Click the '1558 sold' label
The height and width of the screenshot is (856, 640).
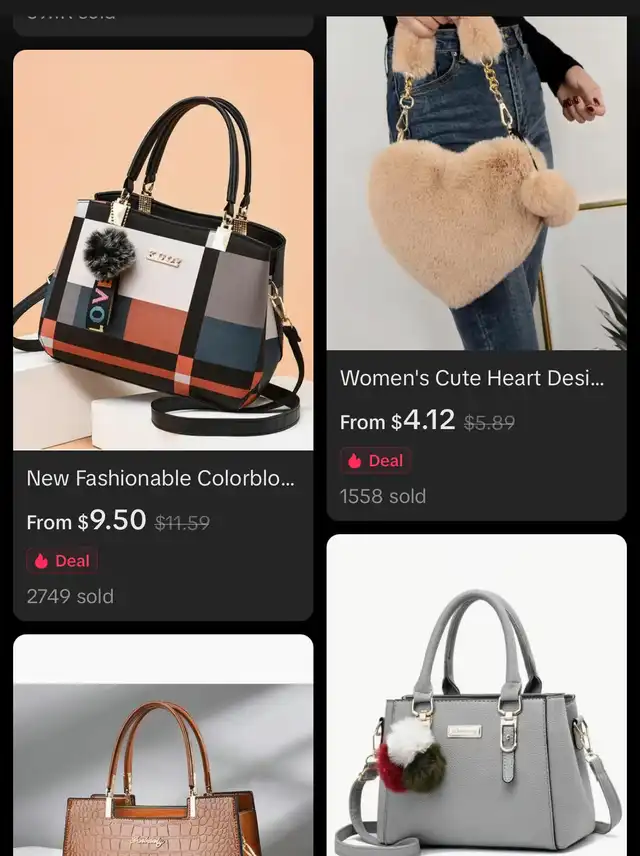tap(383, 496)
